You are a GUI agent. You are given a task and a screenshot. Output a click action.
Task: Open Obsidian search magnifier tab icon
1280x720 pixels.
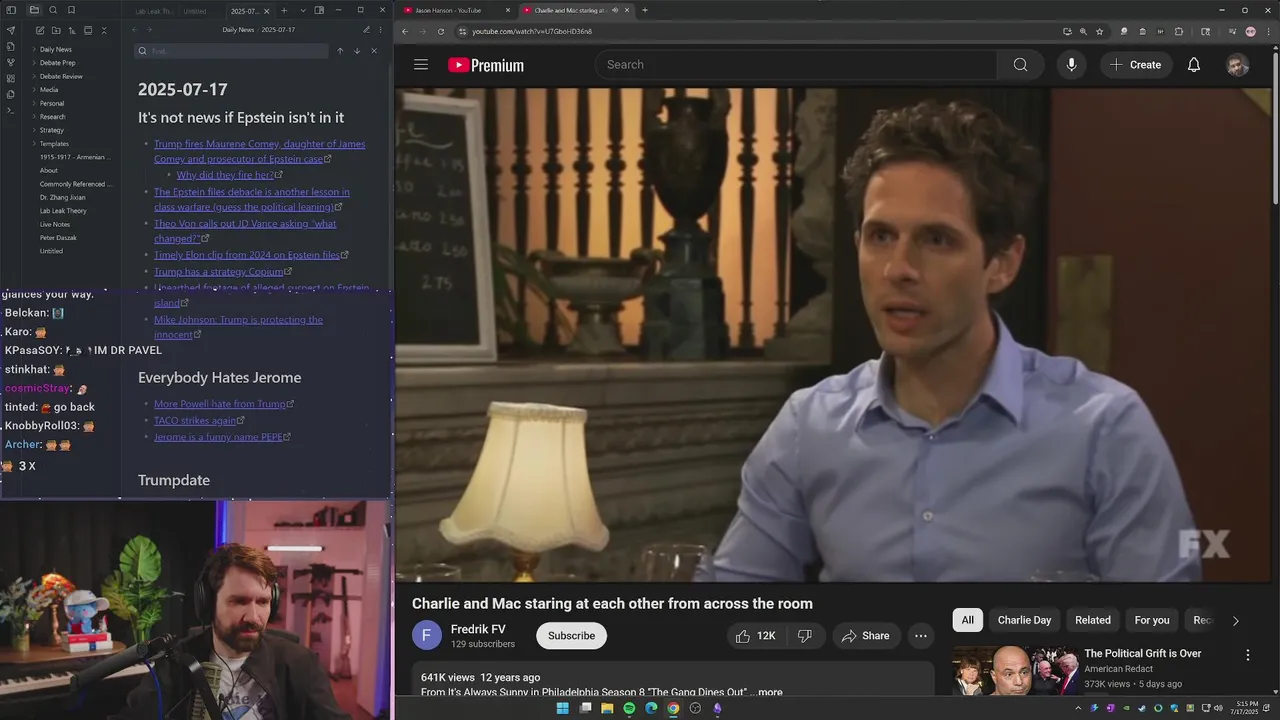pos(53,10)
